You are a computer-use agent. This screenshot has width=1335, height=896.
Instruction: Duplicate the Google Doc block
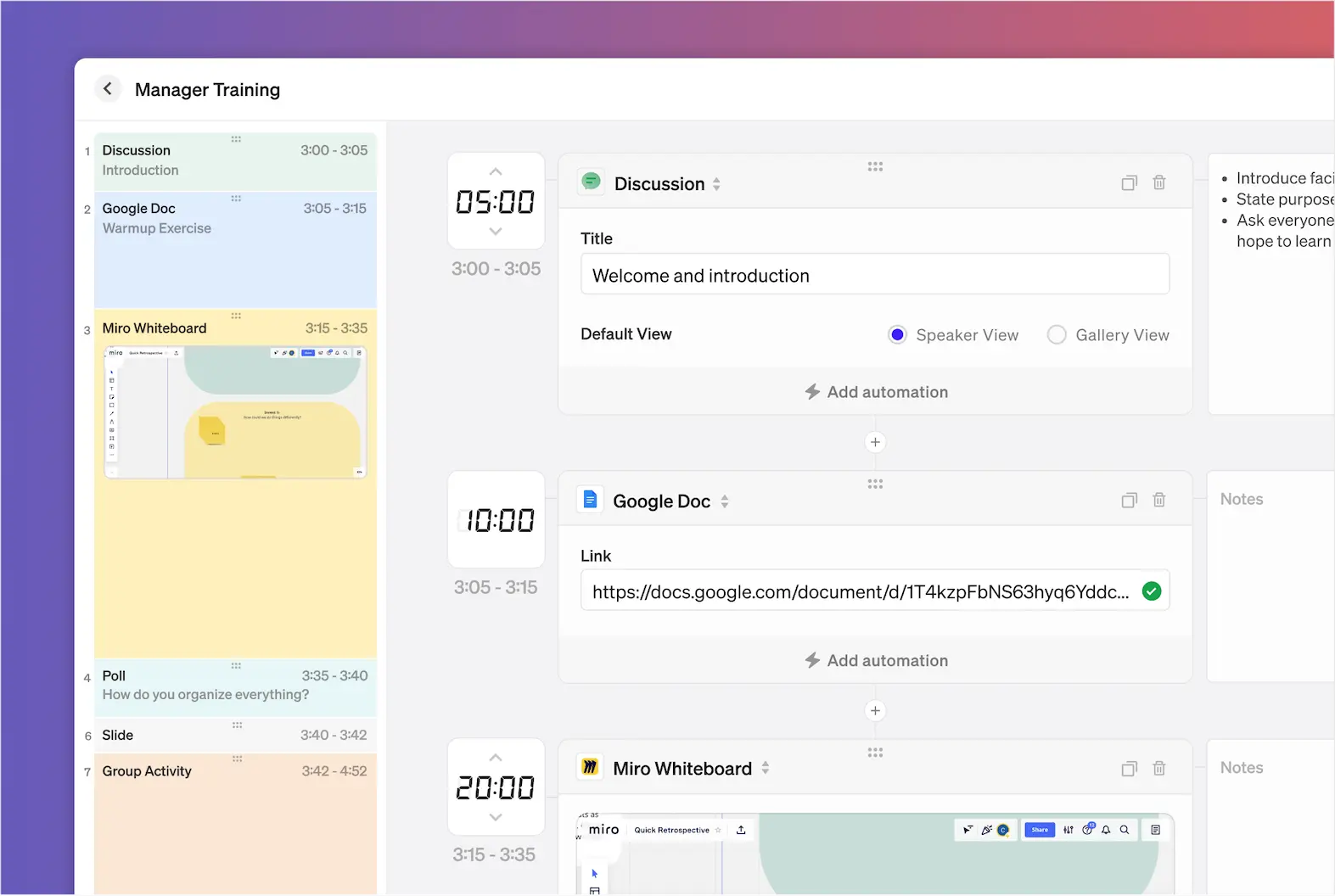tap(1129, 500)
